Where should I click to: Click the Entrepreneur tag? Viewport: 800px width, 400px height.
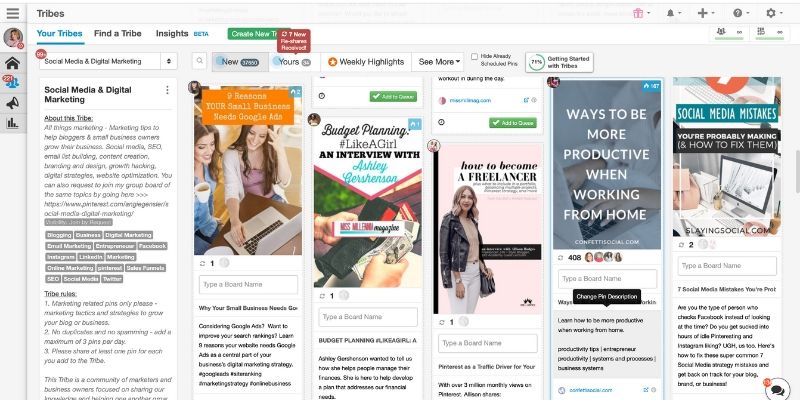click(115, 246)
